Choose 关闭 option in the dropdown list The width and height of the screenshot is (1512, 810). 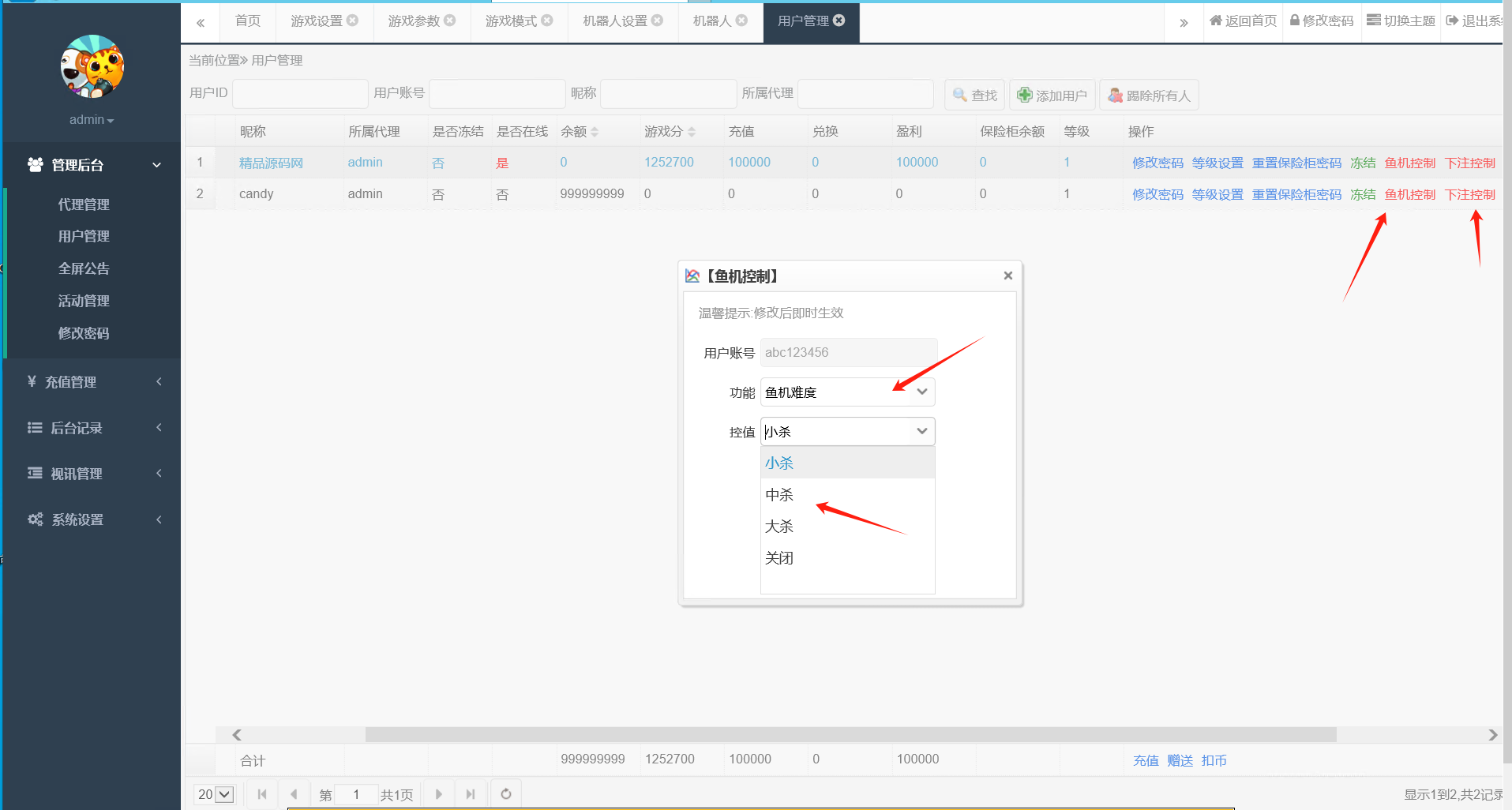click(779, 558)
